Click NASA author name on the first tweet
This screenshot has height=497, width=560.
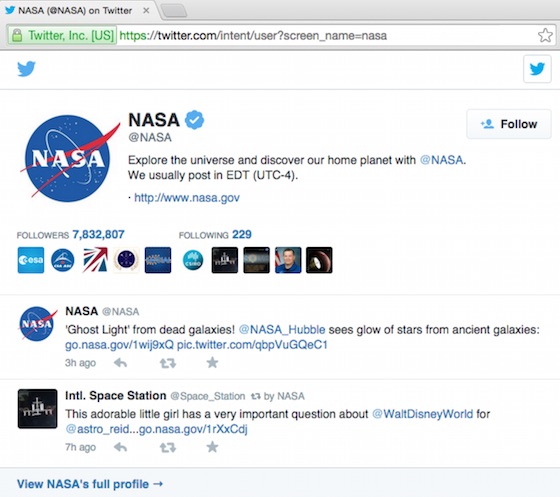click(x=81, y=311)
